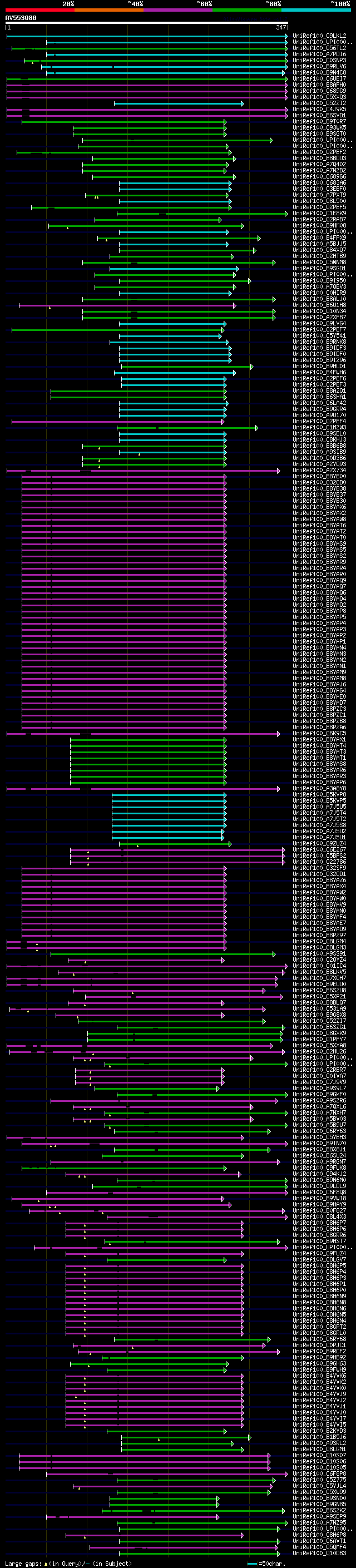Click the red 20% identity legend bar
356x1568 pixels.
40,10
